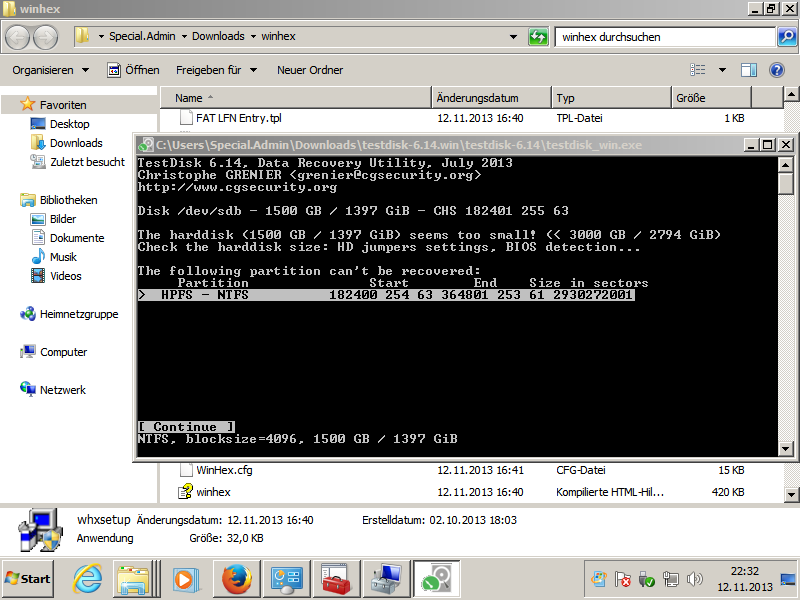Expand the dropdown arrow after Downloads breadcrumb

pos(253,37)
